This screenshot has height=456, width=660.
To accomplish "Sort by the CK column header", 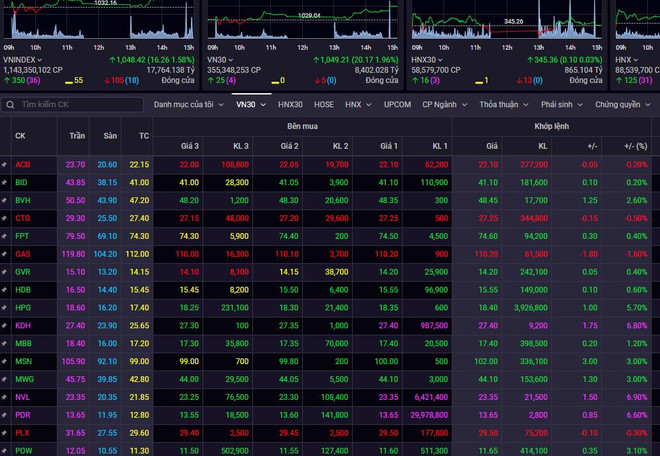I will (20, 136).
